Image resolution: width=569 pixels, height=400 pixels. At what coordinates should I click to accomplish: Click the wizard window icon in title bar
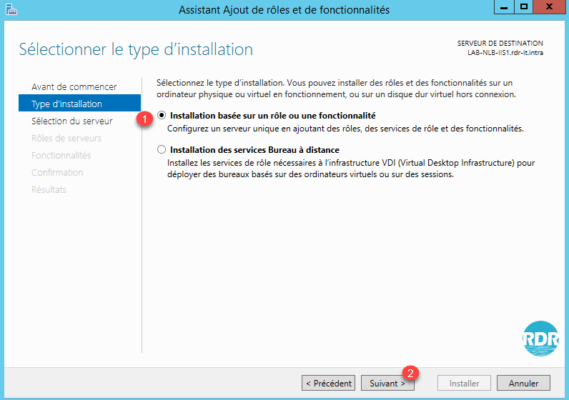point(11,9)
